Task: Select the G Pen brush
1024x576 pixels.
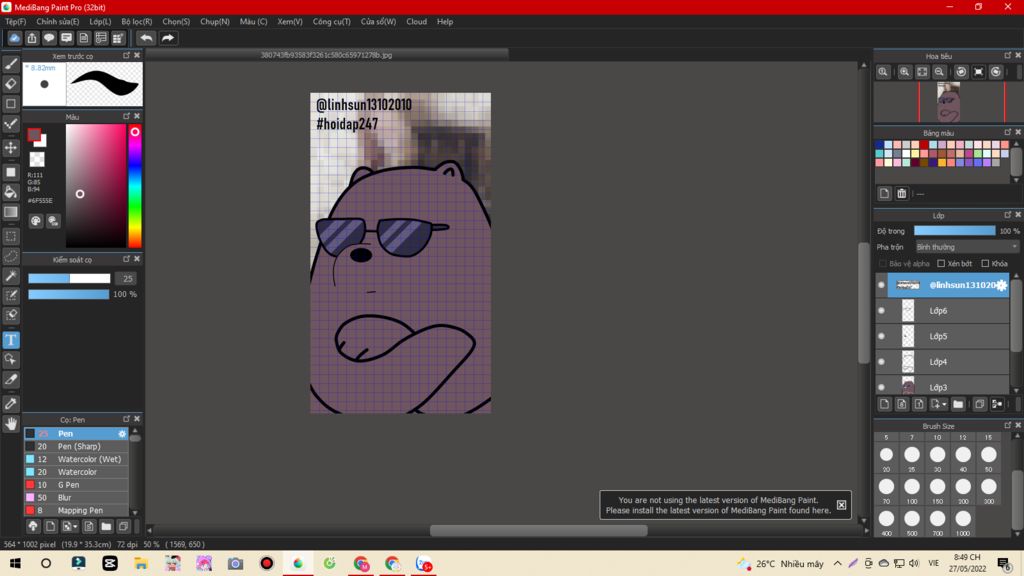Action: pyautogui.click(x=76, y=485)
